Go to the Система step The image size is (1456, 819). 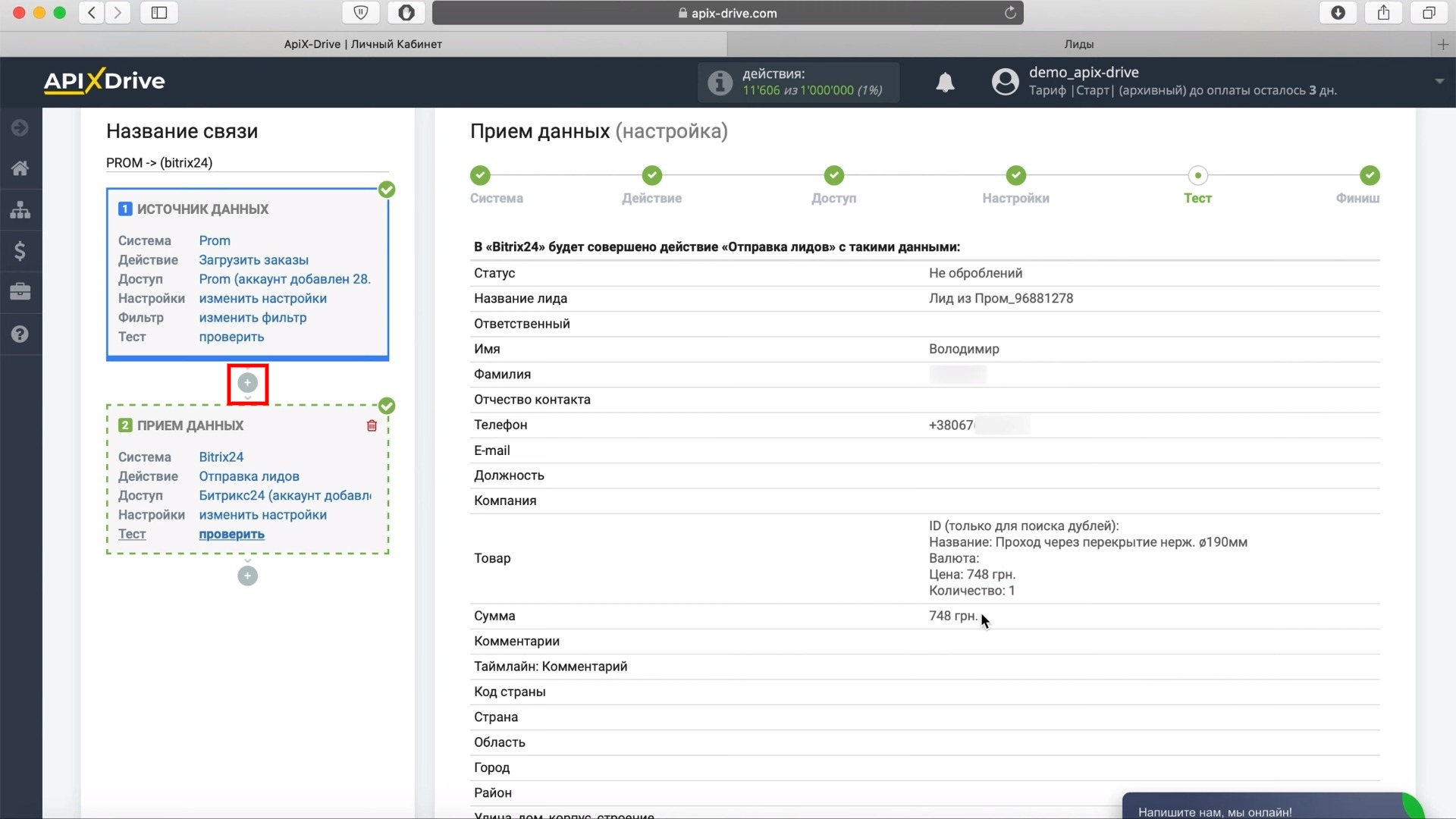click(496, 186)
